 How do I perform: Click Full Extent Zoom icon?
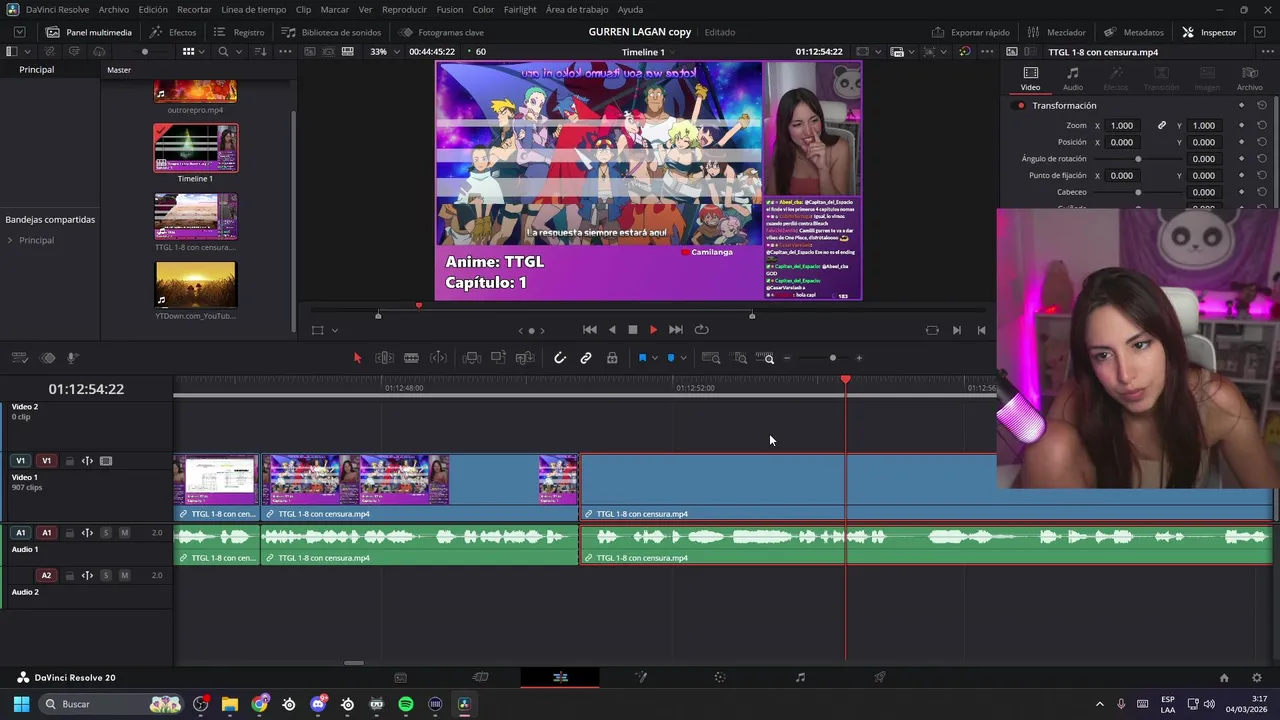click(711, 358)
